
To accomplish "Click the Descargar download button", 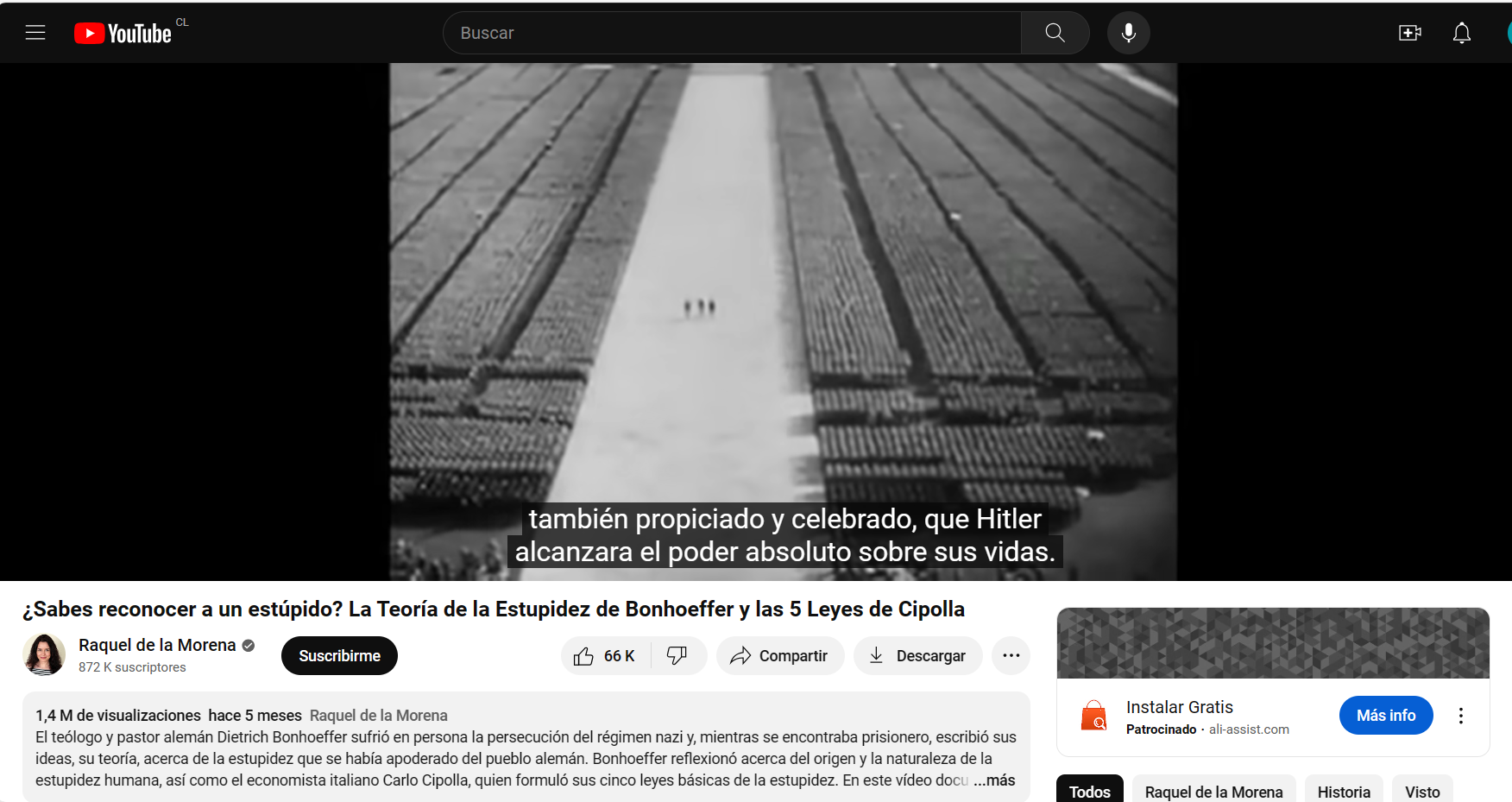I will click(917, 656).
